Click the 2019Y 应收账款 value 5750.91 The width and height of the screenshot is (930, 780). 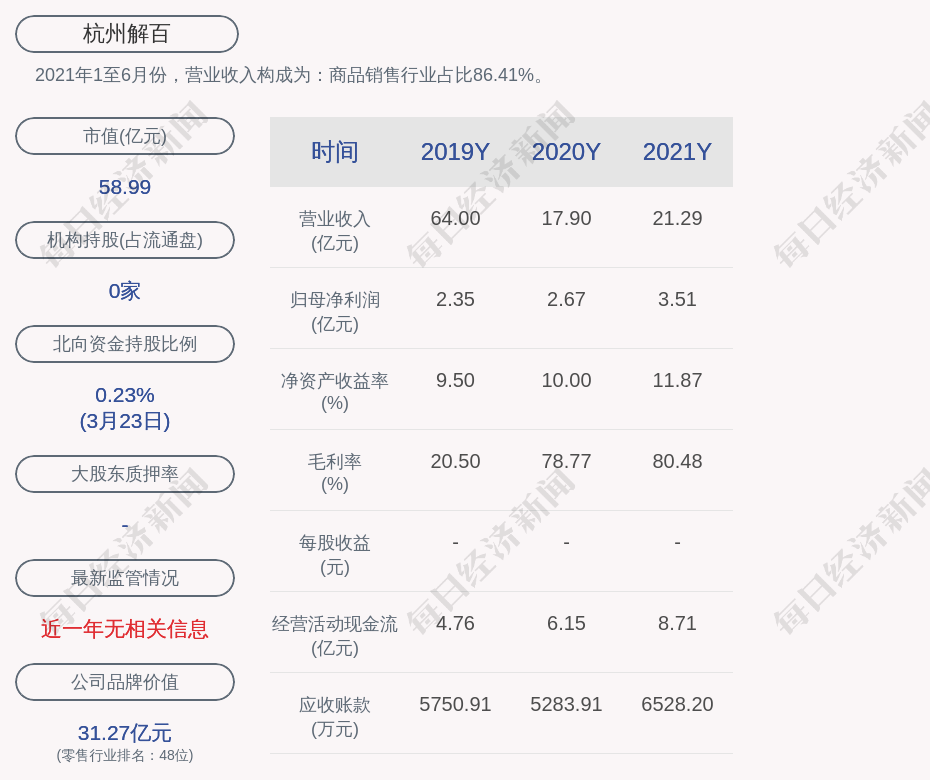(455, 704)
